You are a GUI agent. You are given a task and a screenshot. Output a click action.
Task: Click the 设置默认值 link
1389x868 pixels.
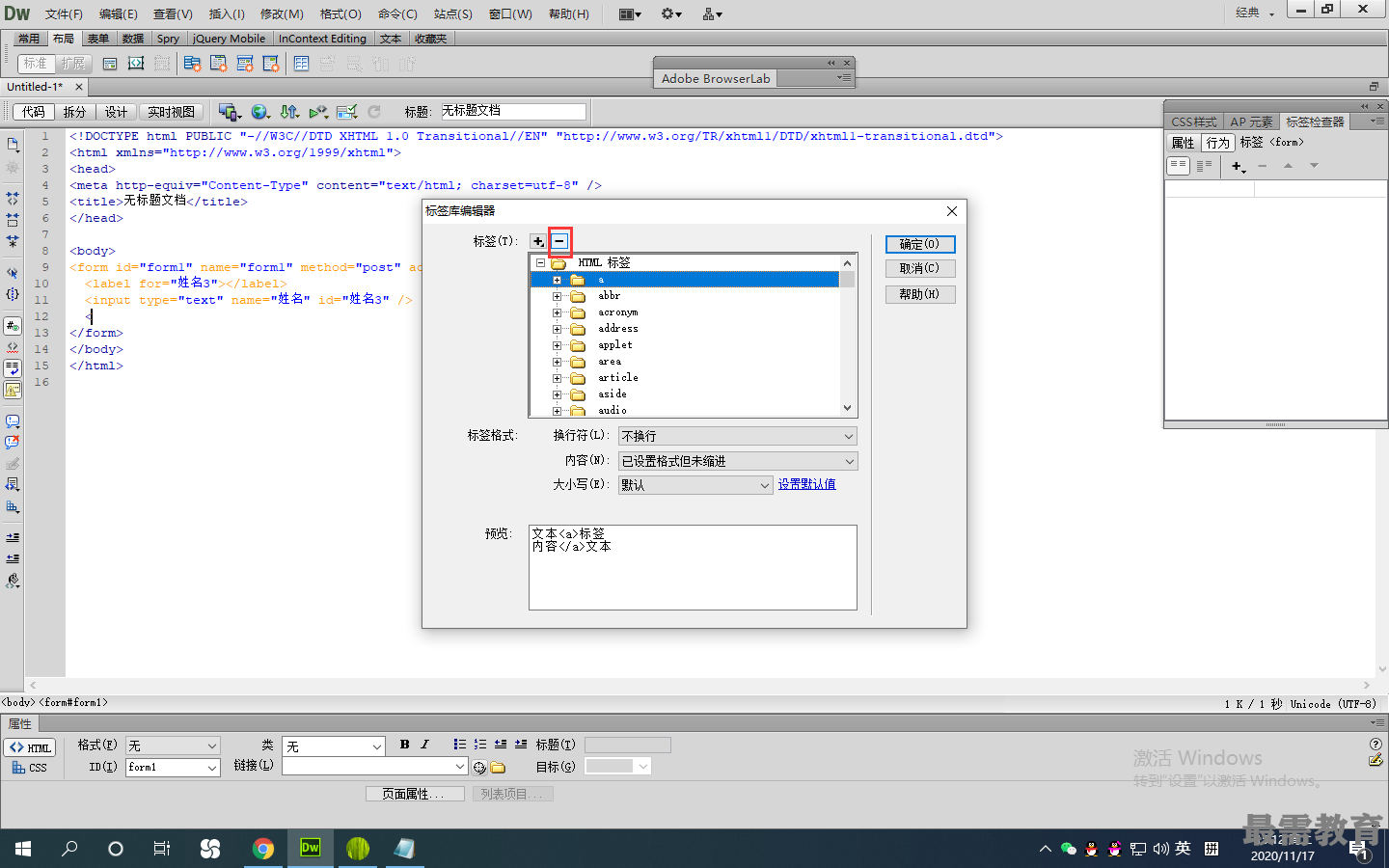(806, 484)
